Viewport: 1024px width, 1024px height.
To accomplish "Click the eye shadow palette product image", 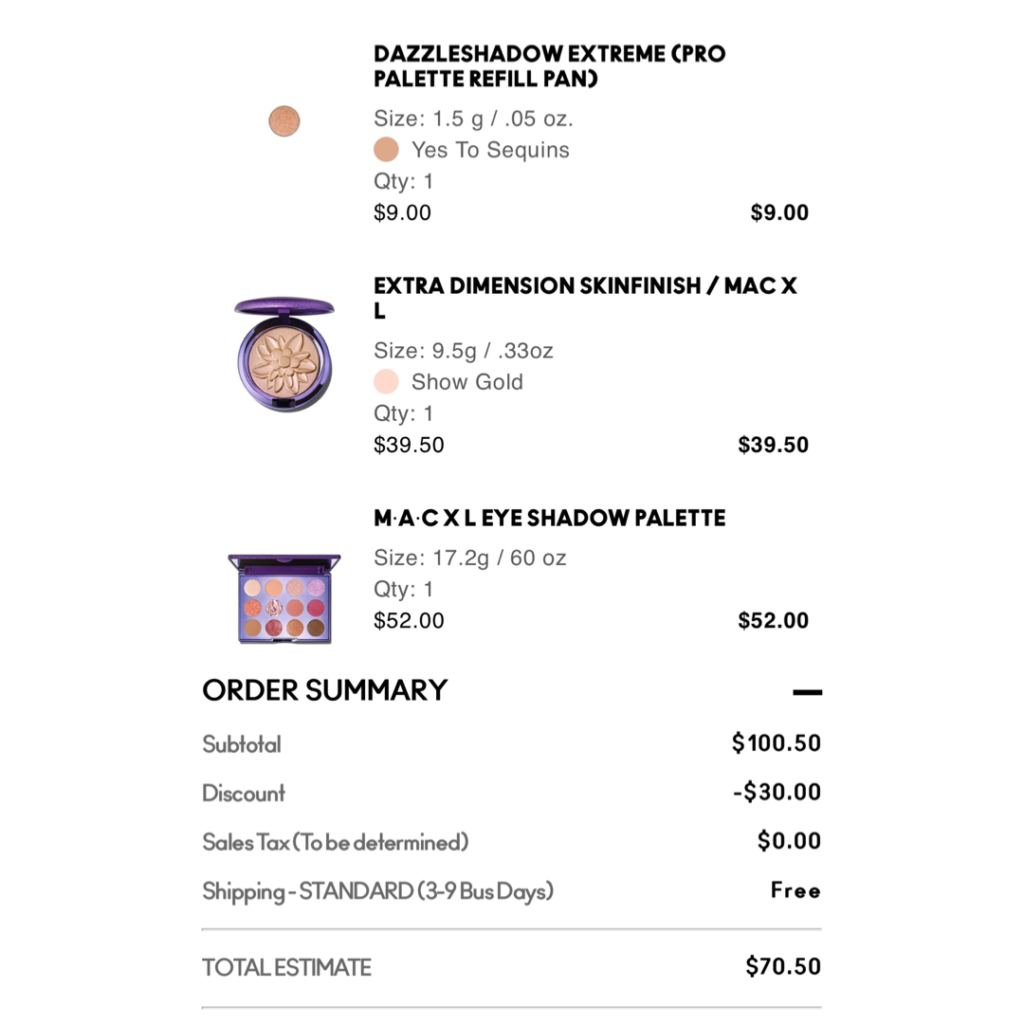I will 284,596.
